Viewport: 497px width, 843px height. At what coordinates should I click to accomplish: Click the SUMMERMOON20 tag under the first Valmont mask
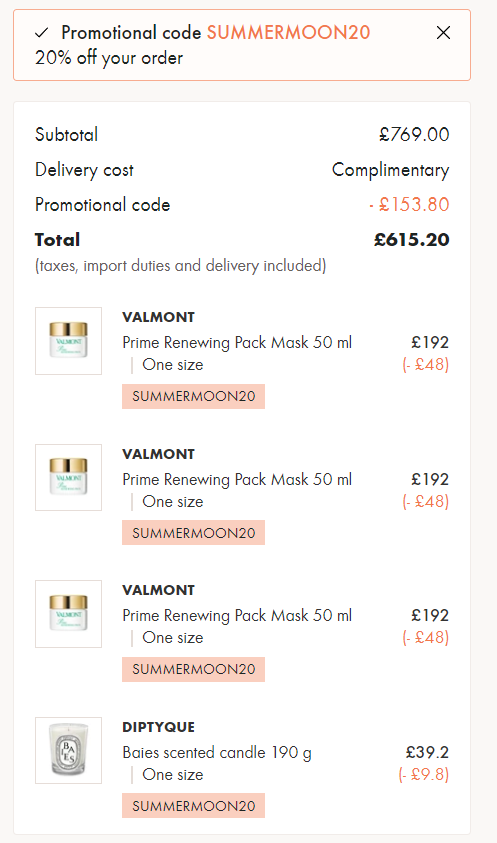(x=194, y=396)
